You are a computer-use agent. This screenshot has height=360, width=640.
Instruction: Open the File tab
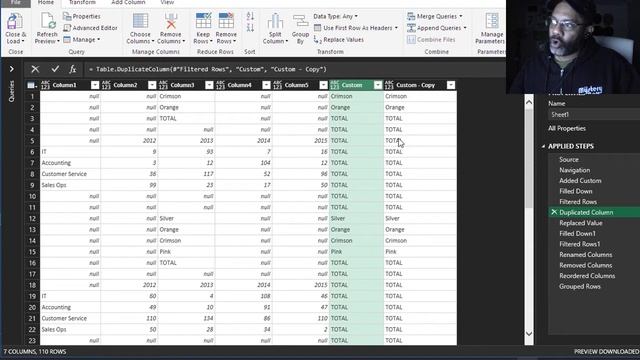click(16, 2)
